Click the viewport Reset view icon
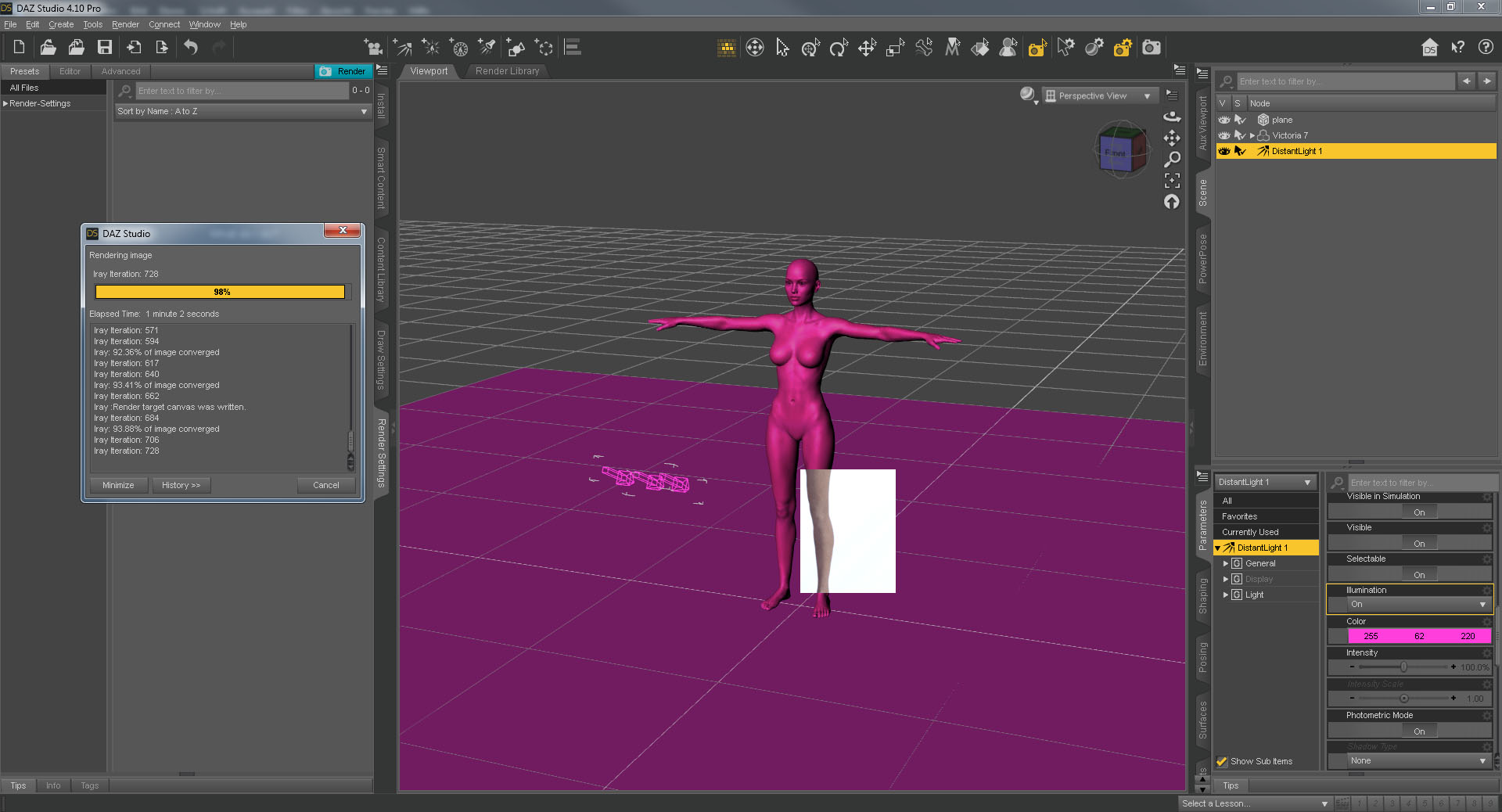Viewport: 1502px width, 812px height. click(1172, 202)
